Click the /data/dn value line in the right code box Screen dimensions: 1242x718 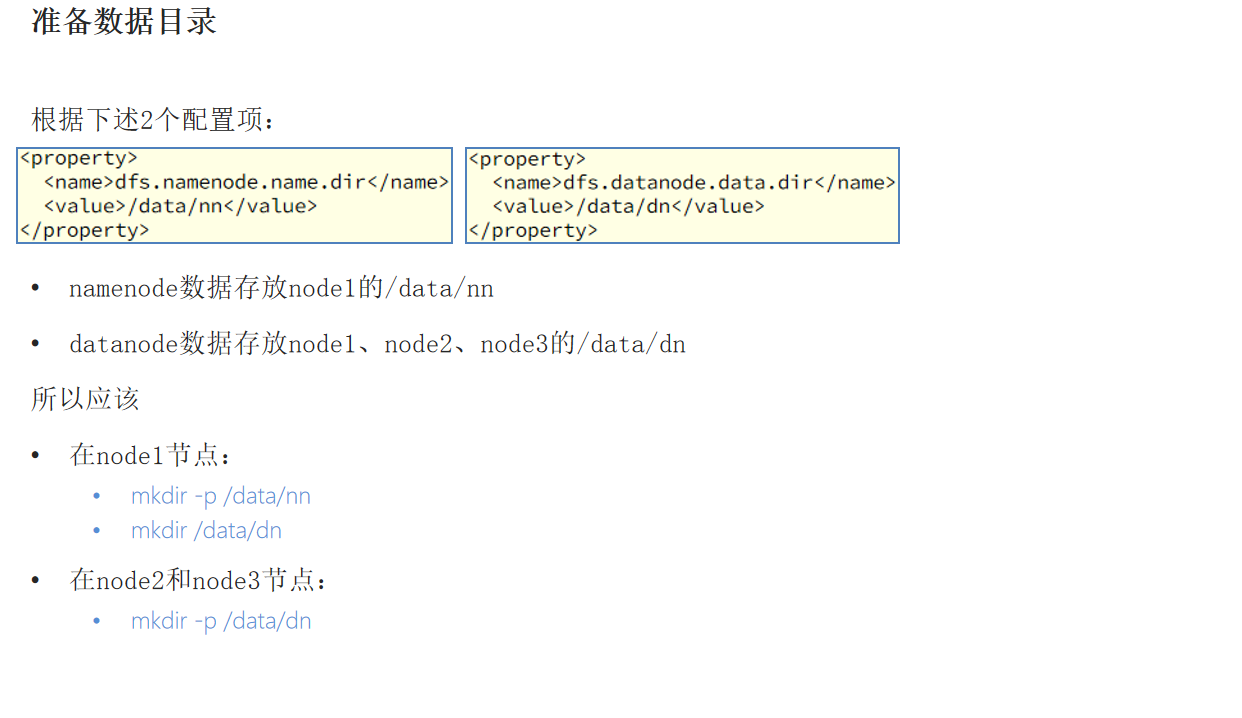[628, 206]
